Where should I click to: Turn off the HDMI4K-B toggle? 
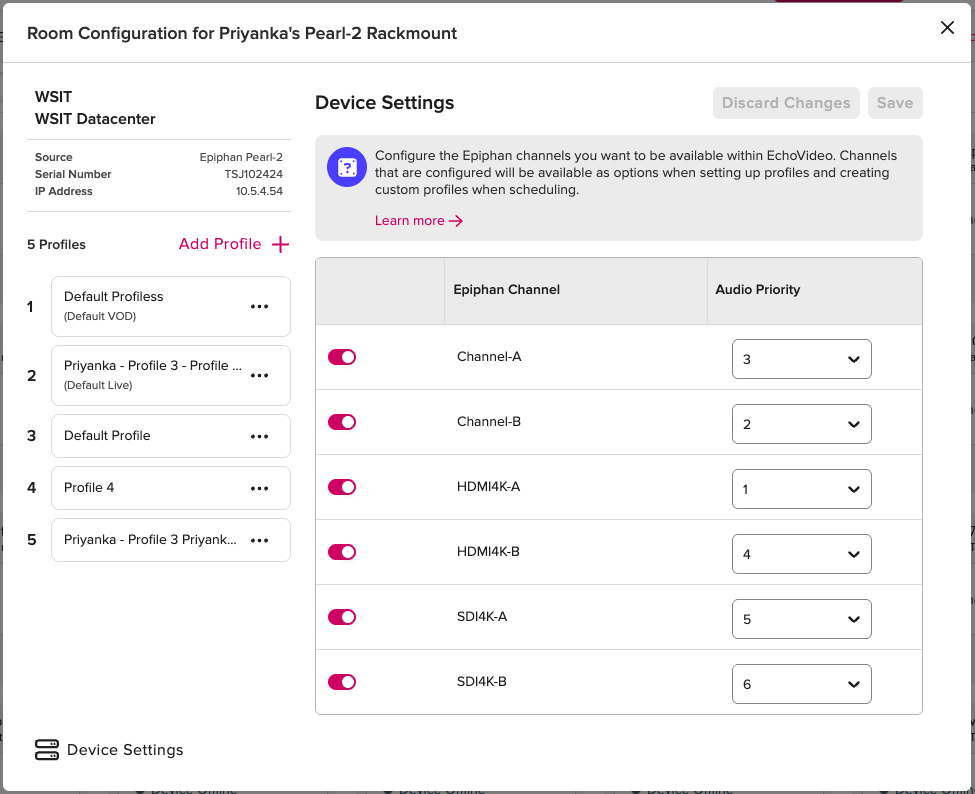342,552
